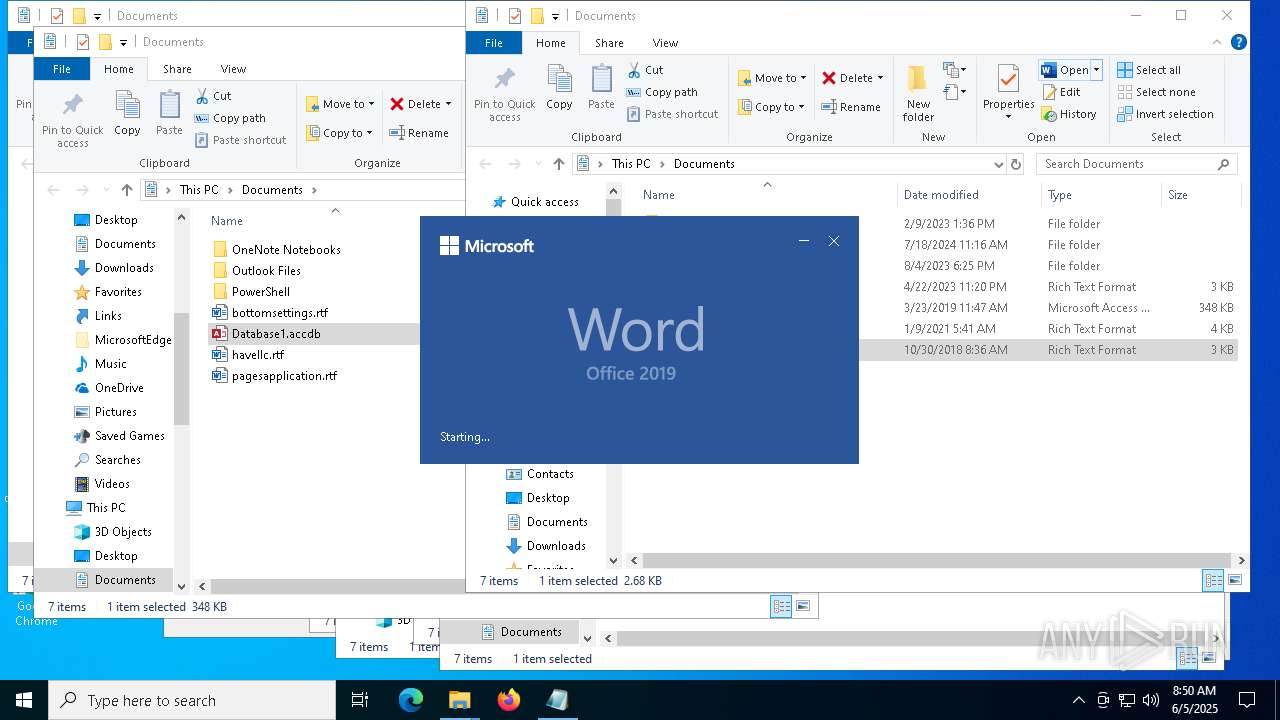Switch to large icons view in front window

tap(1235, 580)
